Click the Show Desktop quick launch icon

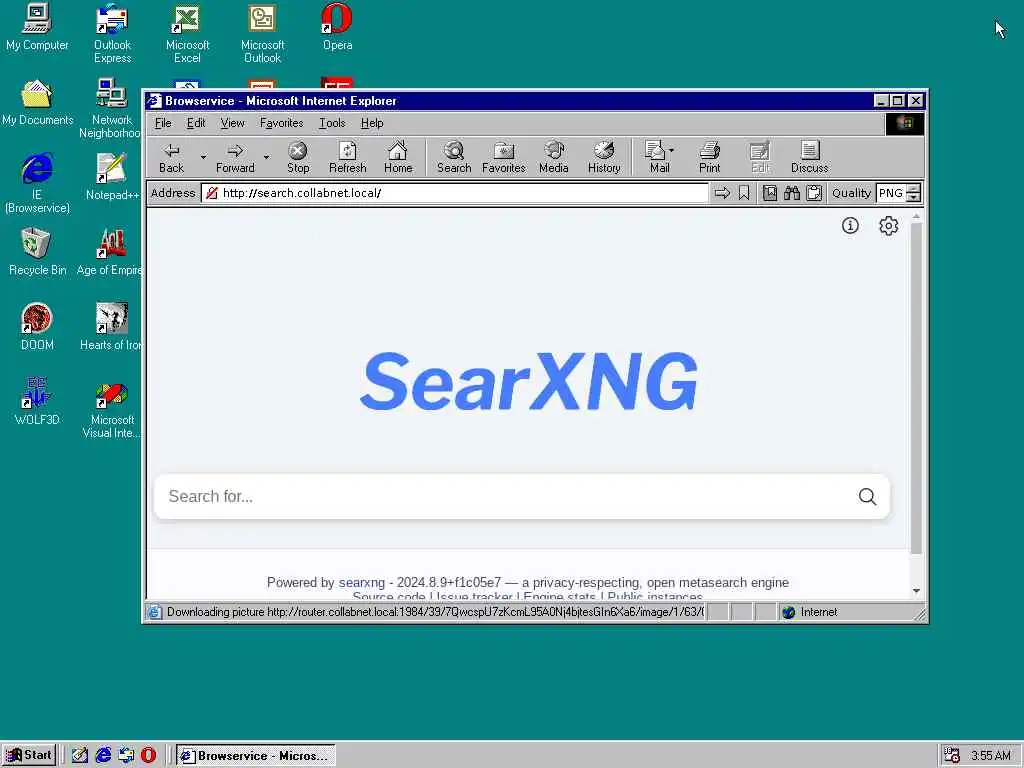[x=80, y=756]
